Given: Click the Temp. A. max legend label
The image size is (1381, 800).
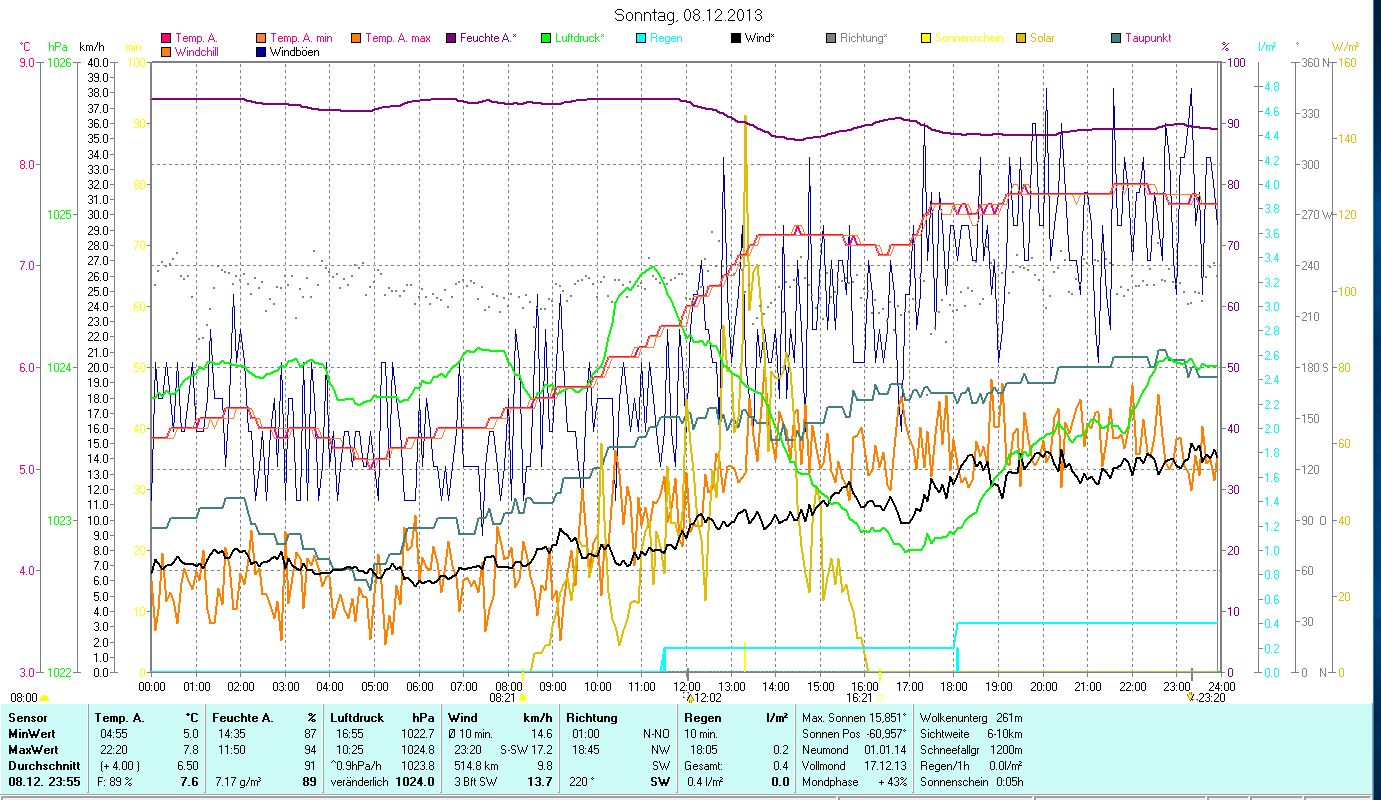Looking at the screenshot, I should pyautogui.click(x=397, y=39).
